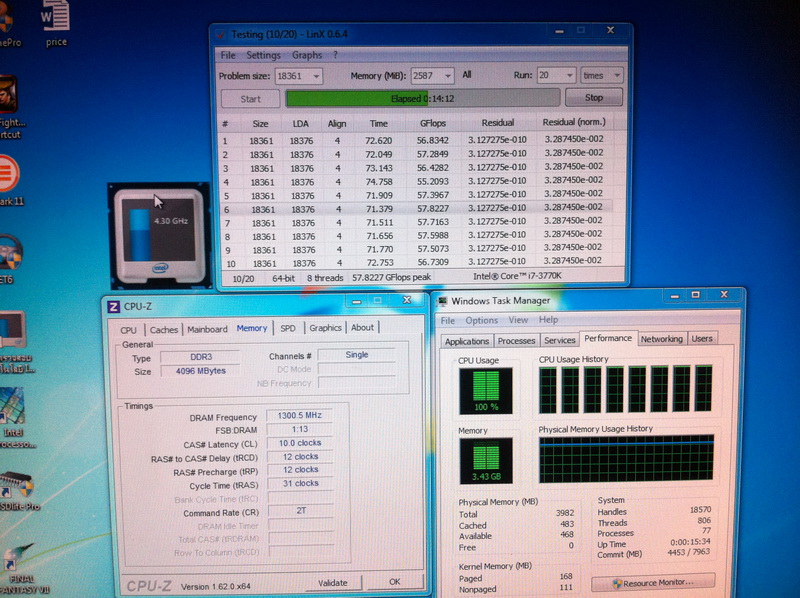Click the green Elapsed progress bar
Image resolution: width=800 pixels, height=598 pixels.
[x=422, y=99]
